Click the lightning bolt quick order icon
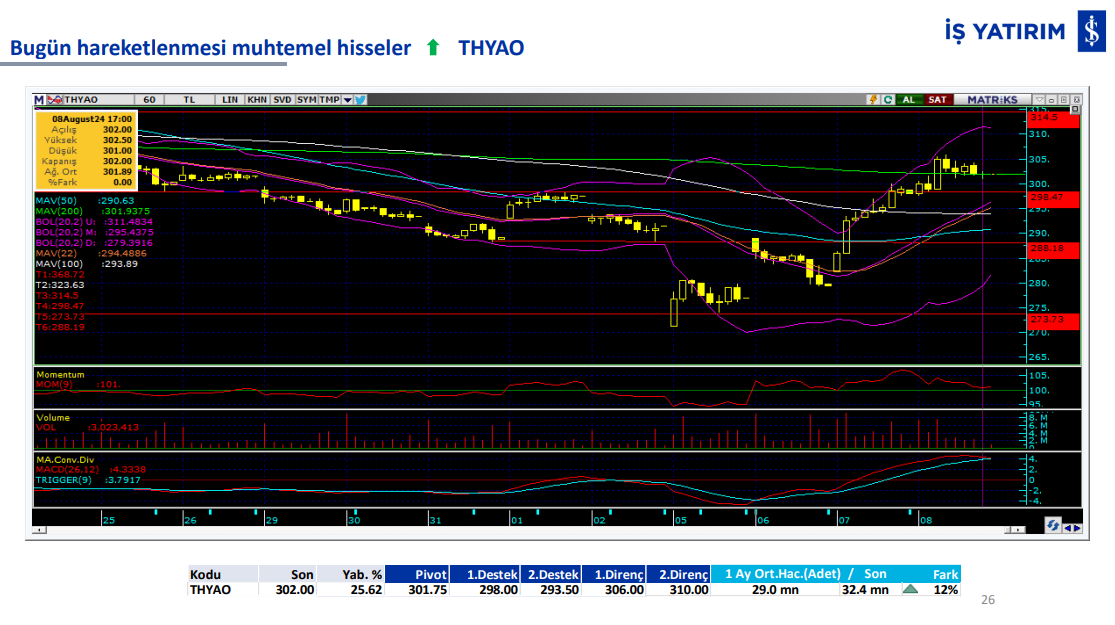The height and width of the screenshot is (625, 1115). [x=873, y=100]
